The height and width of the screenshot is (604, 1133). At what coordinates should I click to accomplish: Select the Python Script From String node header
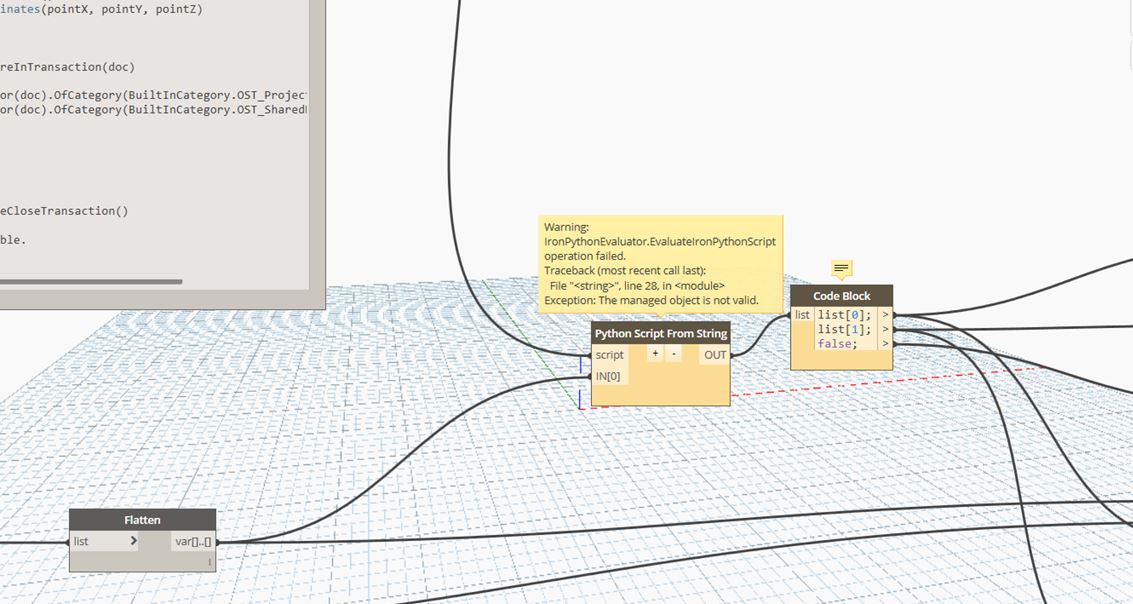(x=660, y=333)
